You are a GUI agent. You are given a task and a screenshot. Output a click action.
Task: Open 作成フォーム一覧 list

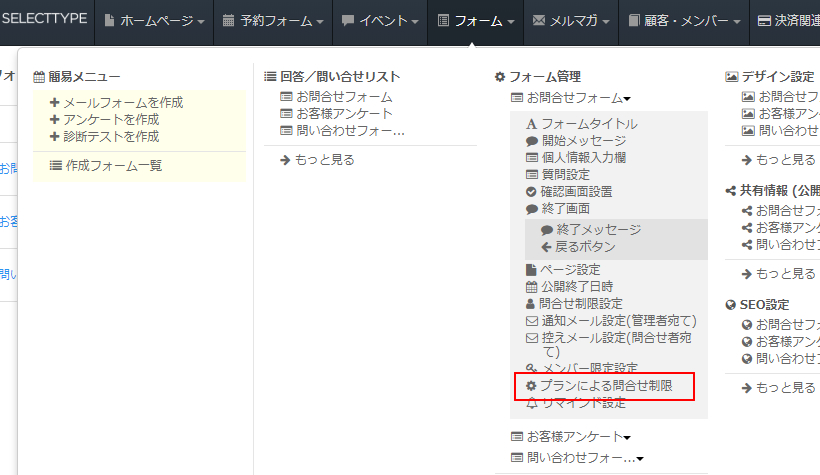point(106,165)
